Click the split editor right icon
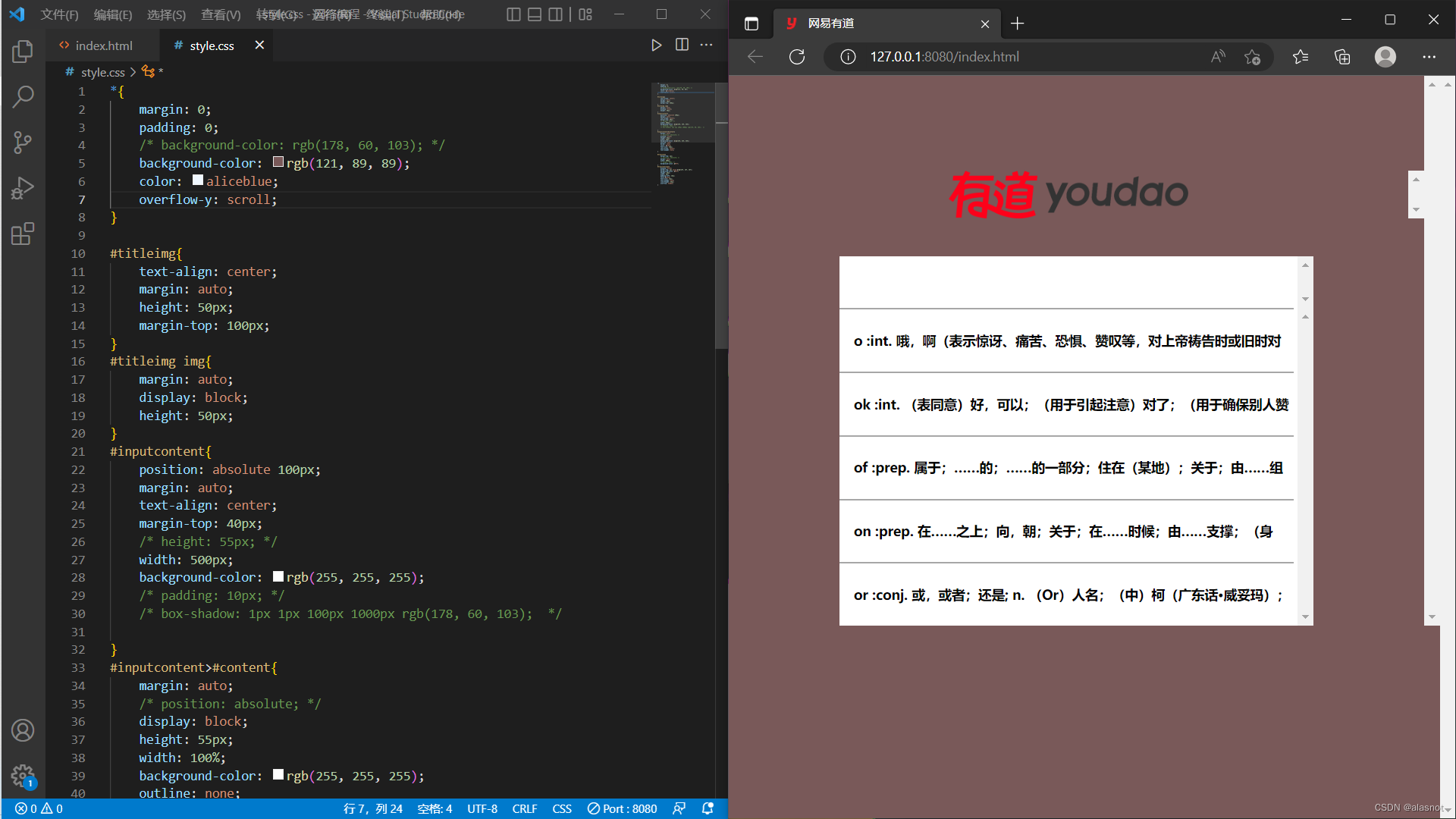The width and height of the screenshot is (1456, 819). click(682, 45)
